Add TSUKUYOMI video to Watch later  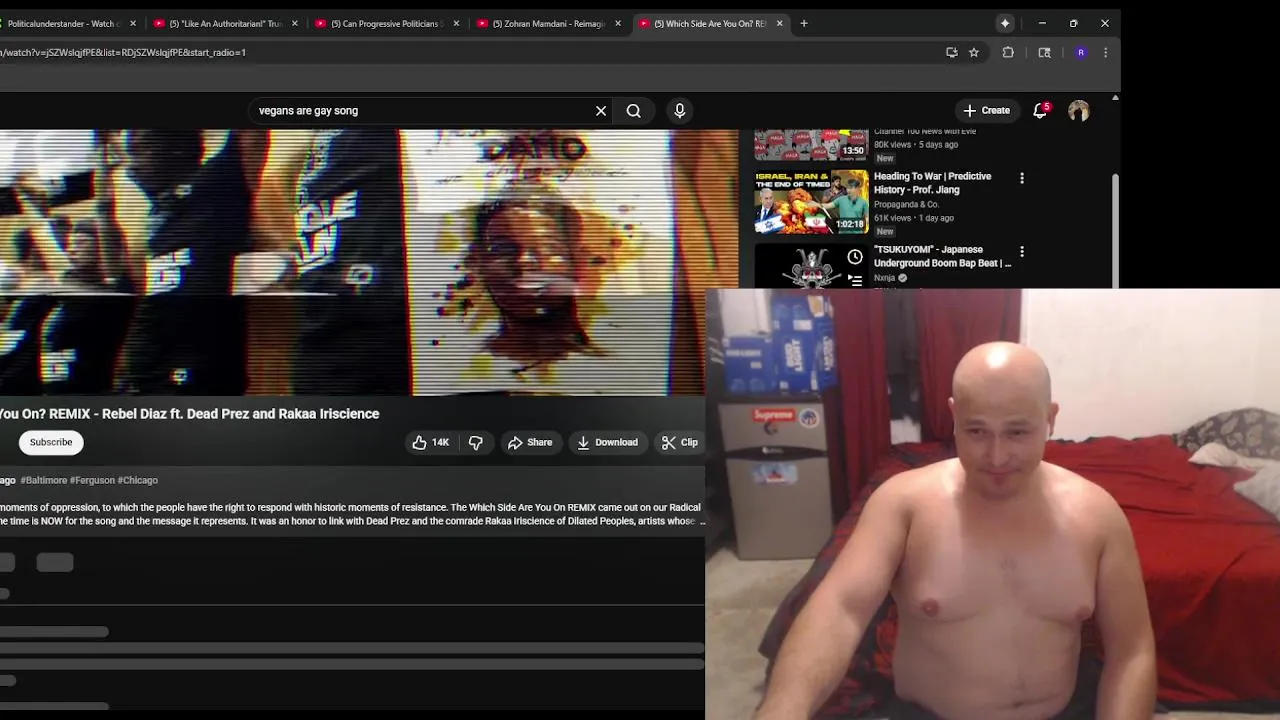click(855, 257)
